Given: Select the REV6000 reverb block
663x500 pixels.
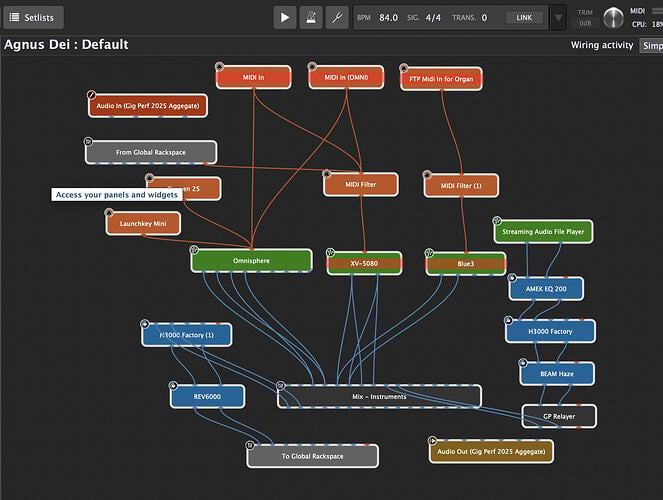Looking at the screenshot, I should [207, 396].
